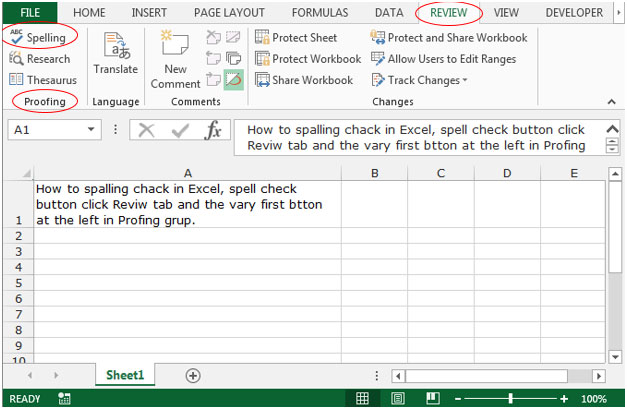Click zoom in plus button
This screenshot has height=409, width=627.
[564, 399]
